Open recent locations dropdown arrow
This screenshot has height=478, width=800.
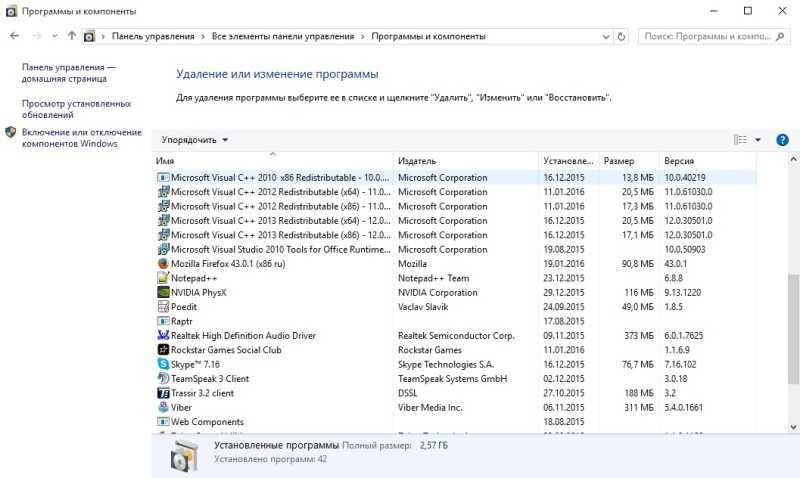(x=55, y=36)
